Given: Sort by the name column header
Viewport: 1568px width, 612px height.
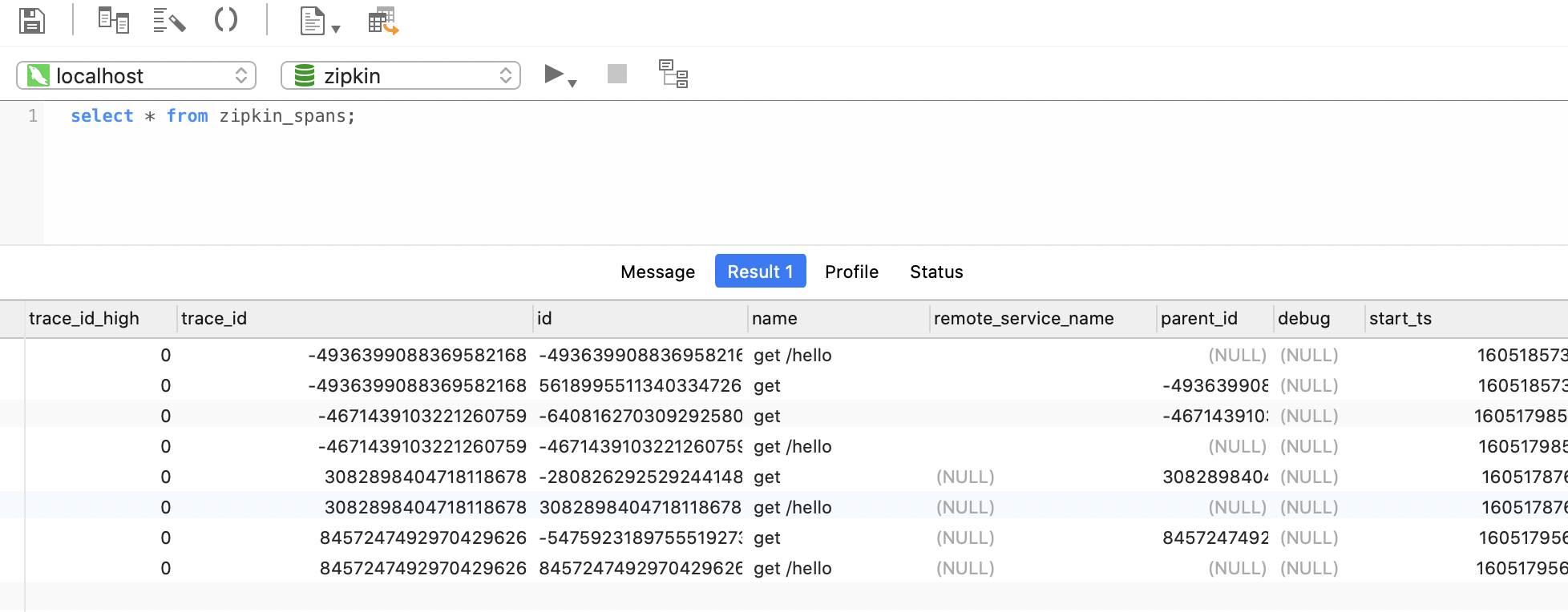Looking at the screenshot, I should point(839,319).
